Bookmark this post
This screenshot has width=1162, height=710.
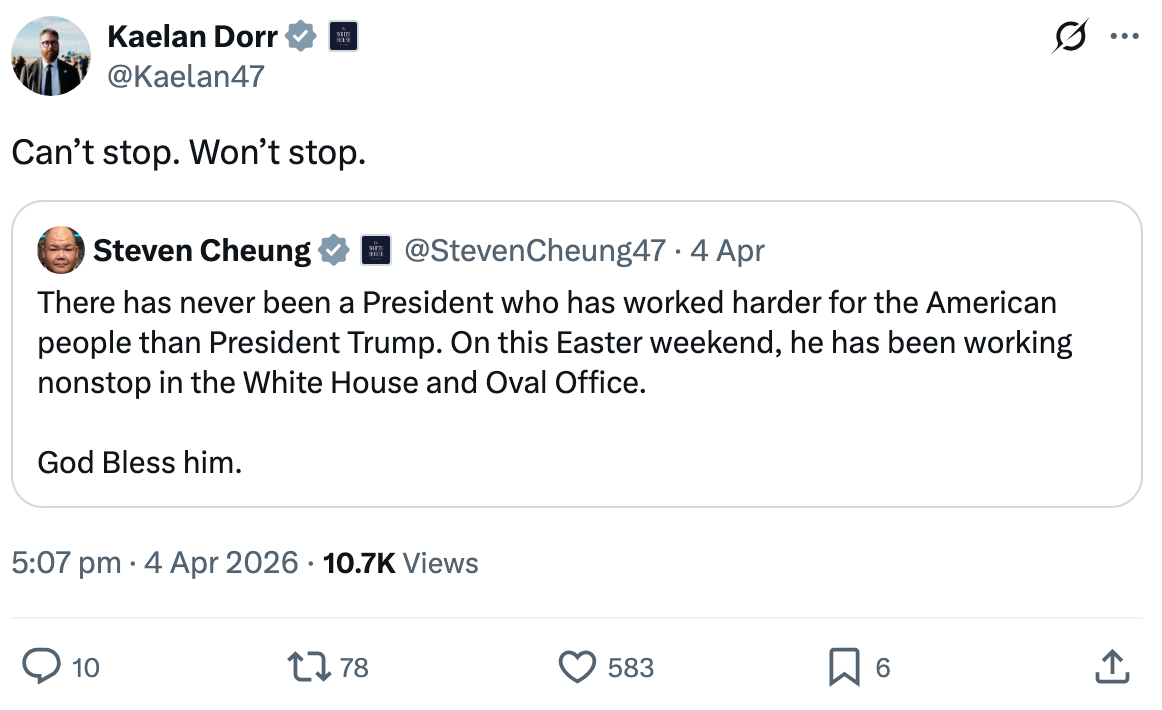[x=844, y=666]
